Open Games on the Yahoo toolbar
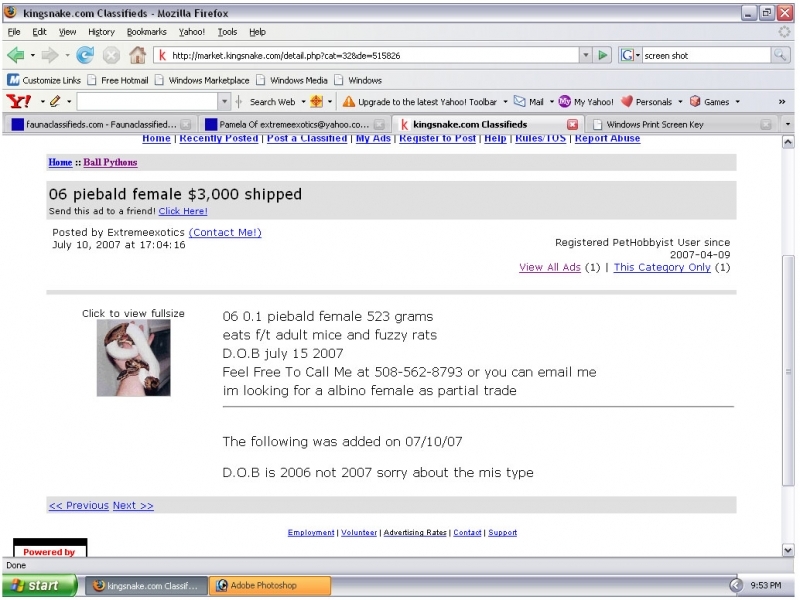The image size is (800, 600). pos(710,102)
